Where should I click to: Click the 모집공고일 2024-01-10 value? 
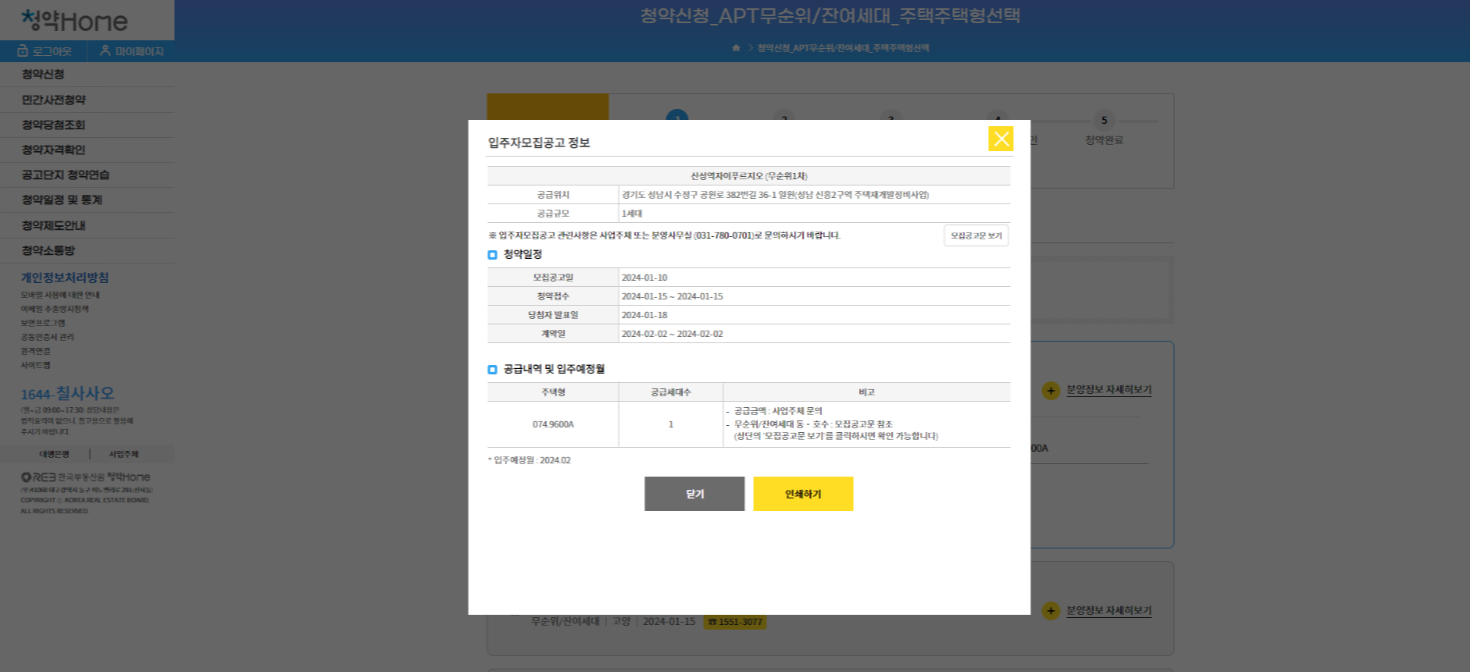(644, 278)
